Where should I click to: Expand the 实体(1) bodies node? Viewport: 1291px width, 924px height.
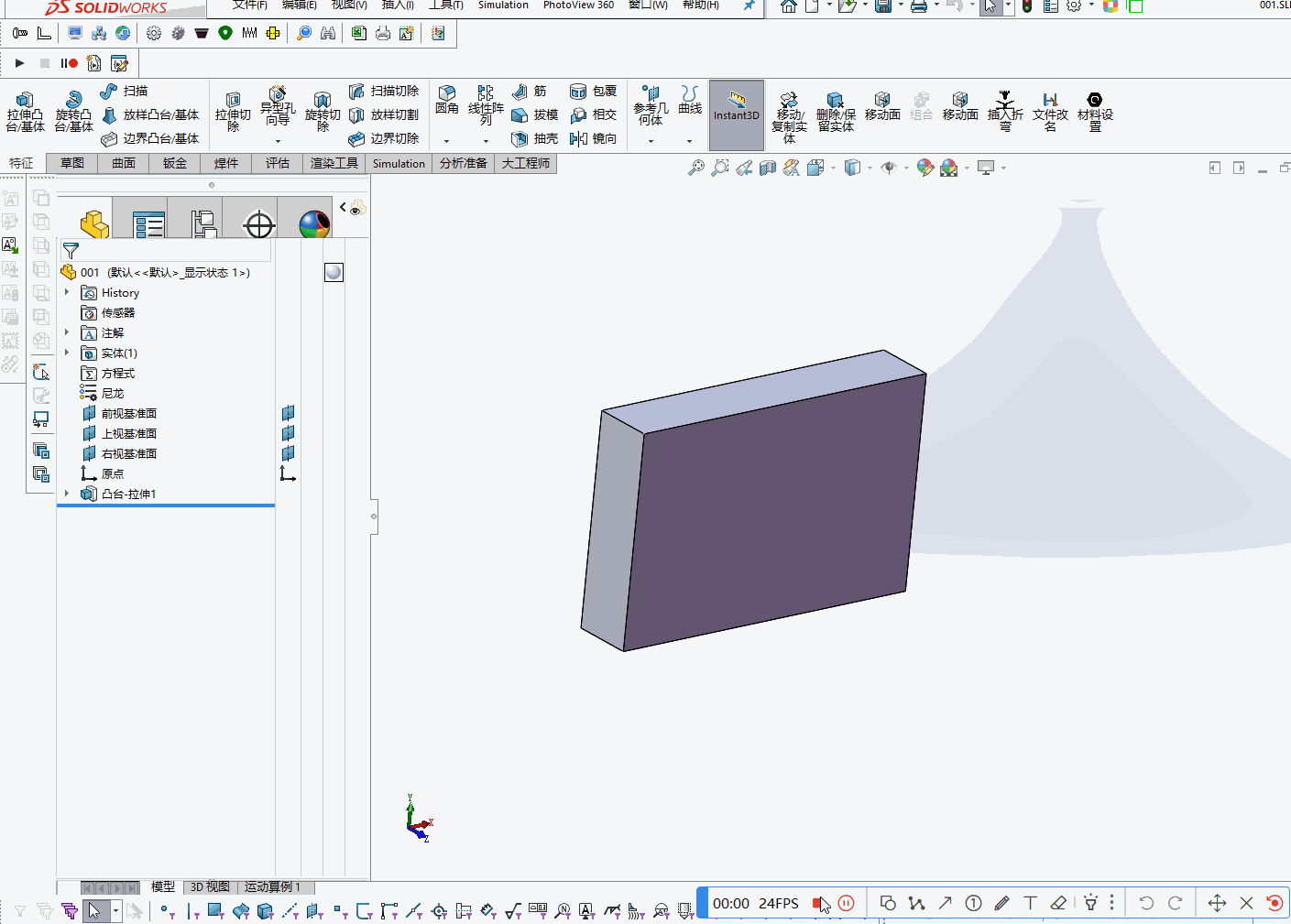(x=67, y=353)
